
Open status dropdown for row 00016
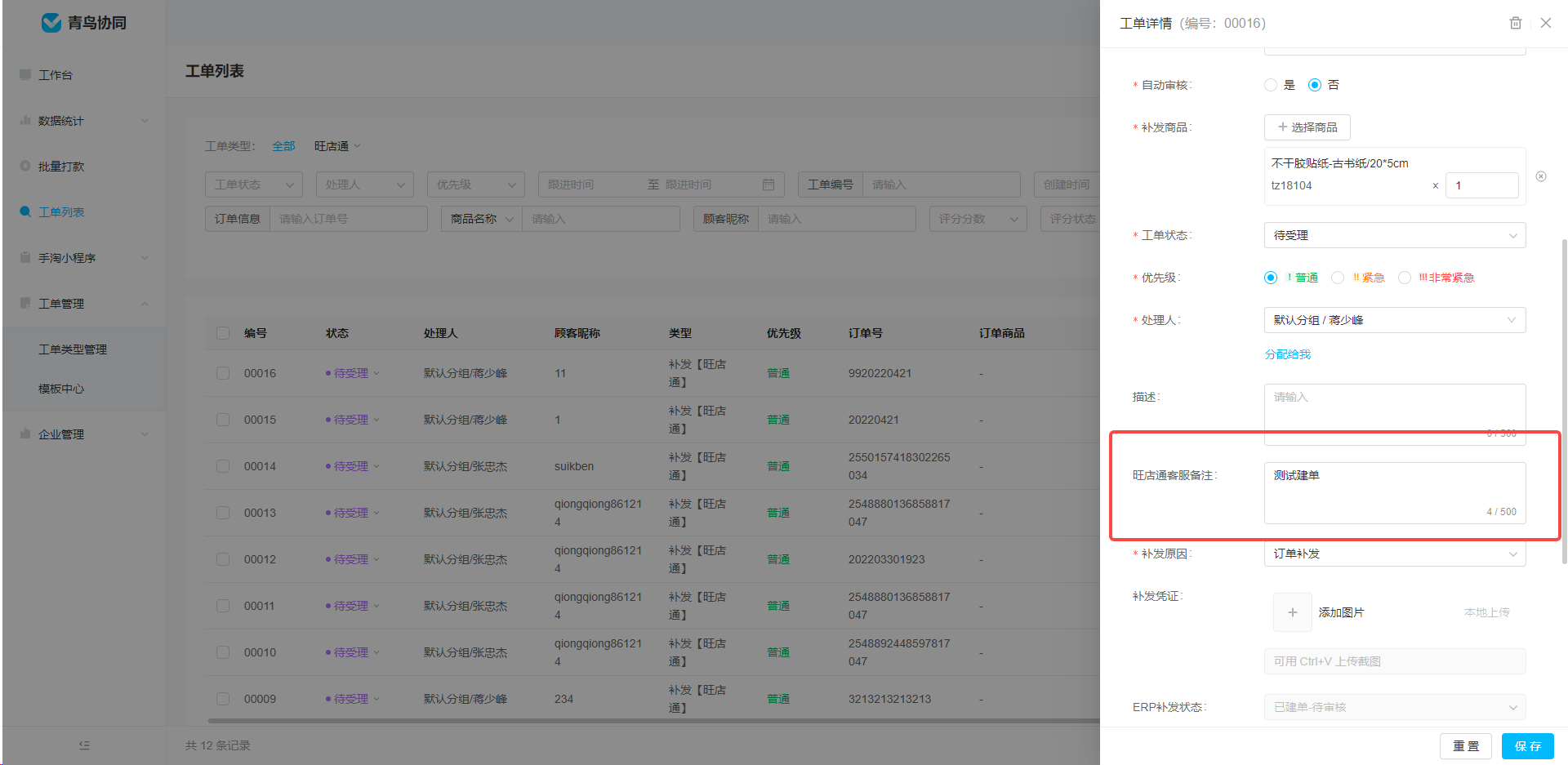pos(353,373)
